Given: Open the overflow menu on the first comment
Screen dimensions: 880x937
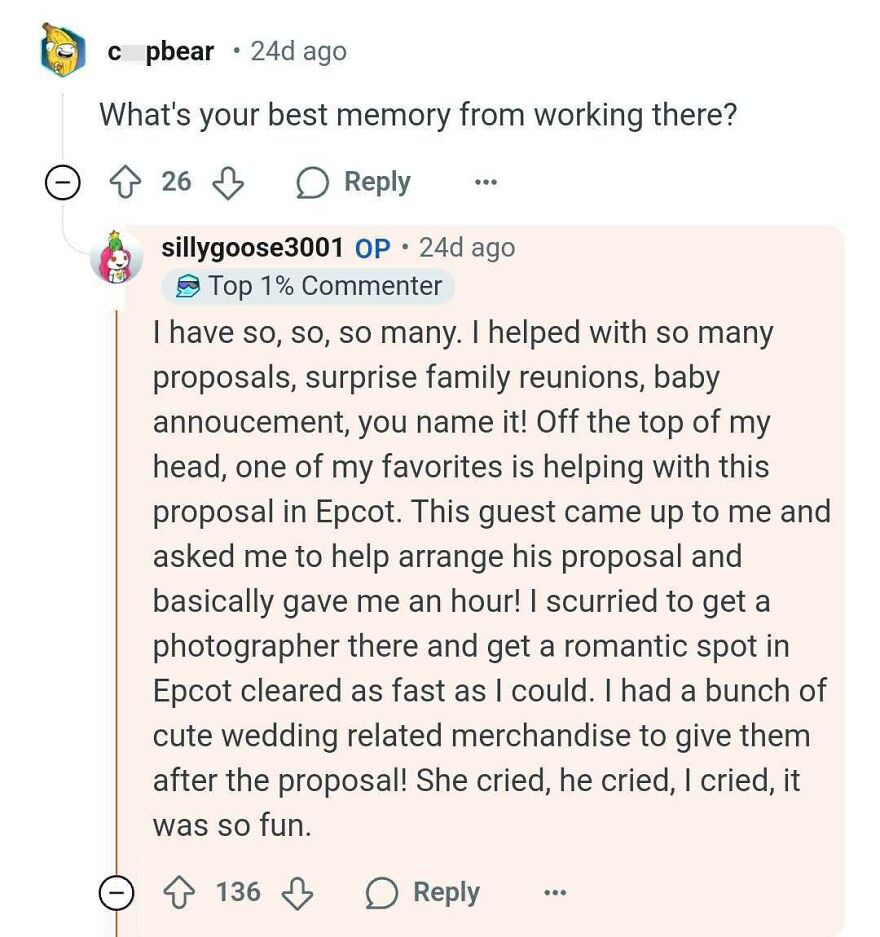Looking at the screenshot, I should 484,182.
